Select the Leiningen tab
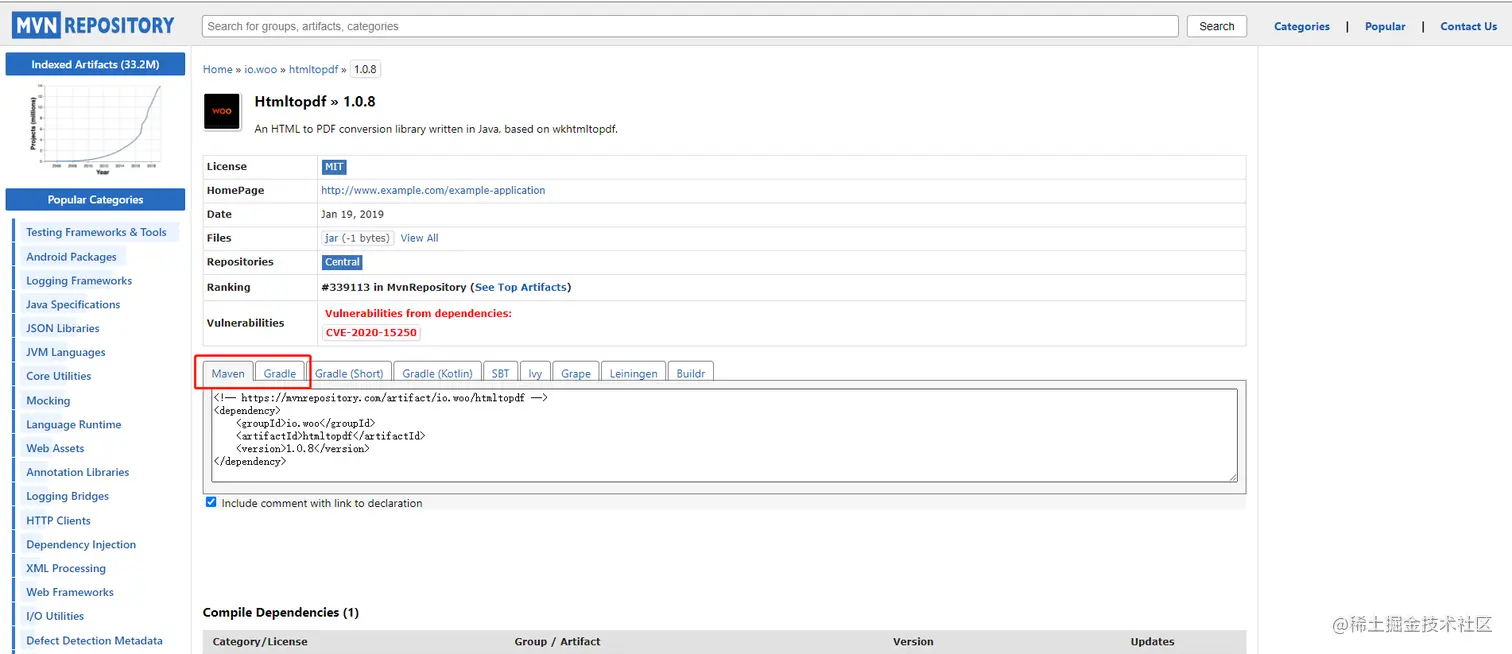The height and width of the screenshot is (654, 1512). coord(634,373)
